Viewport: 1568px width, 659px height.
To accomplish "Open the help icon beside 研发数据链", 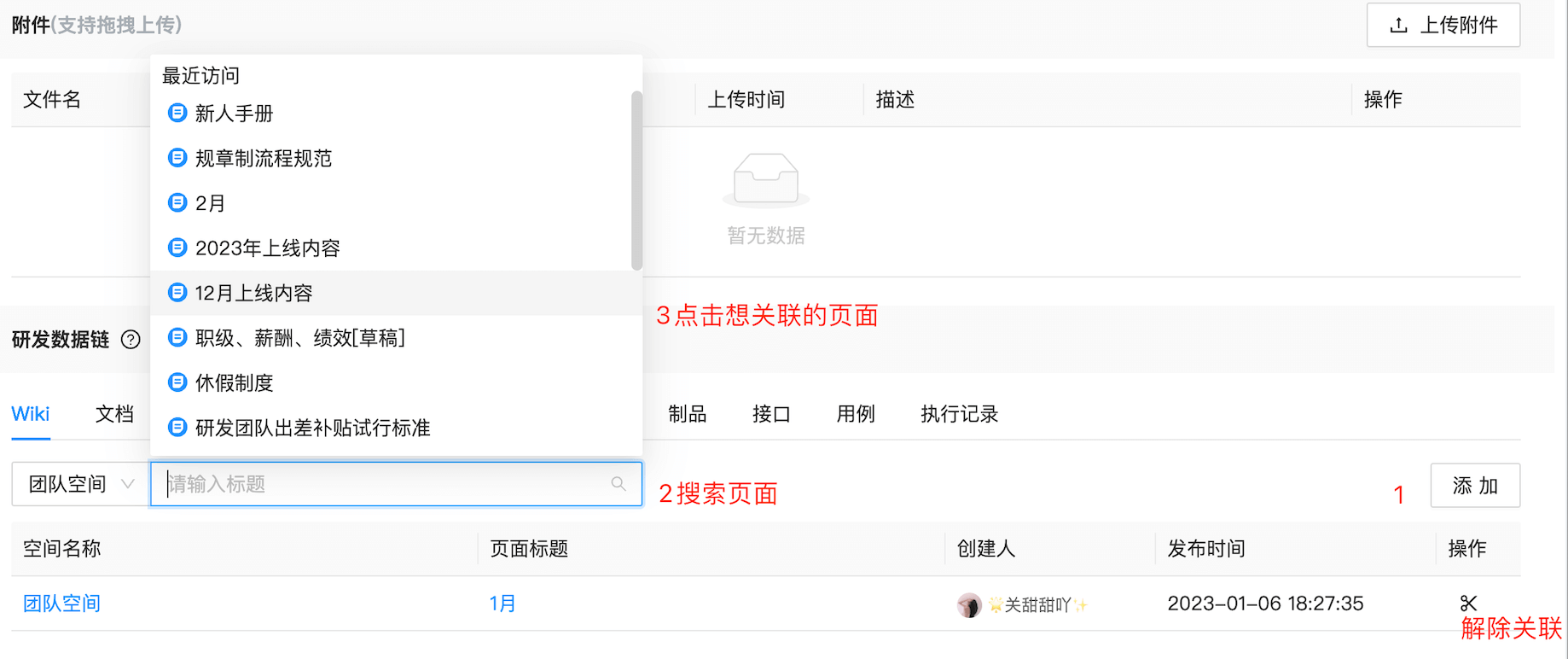I will click(131, 339).
